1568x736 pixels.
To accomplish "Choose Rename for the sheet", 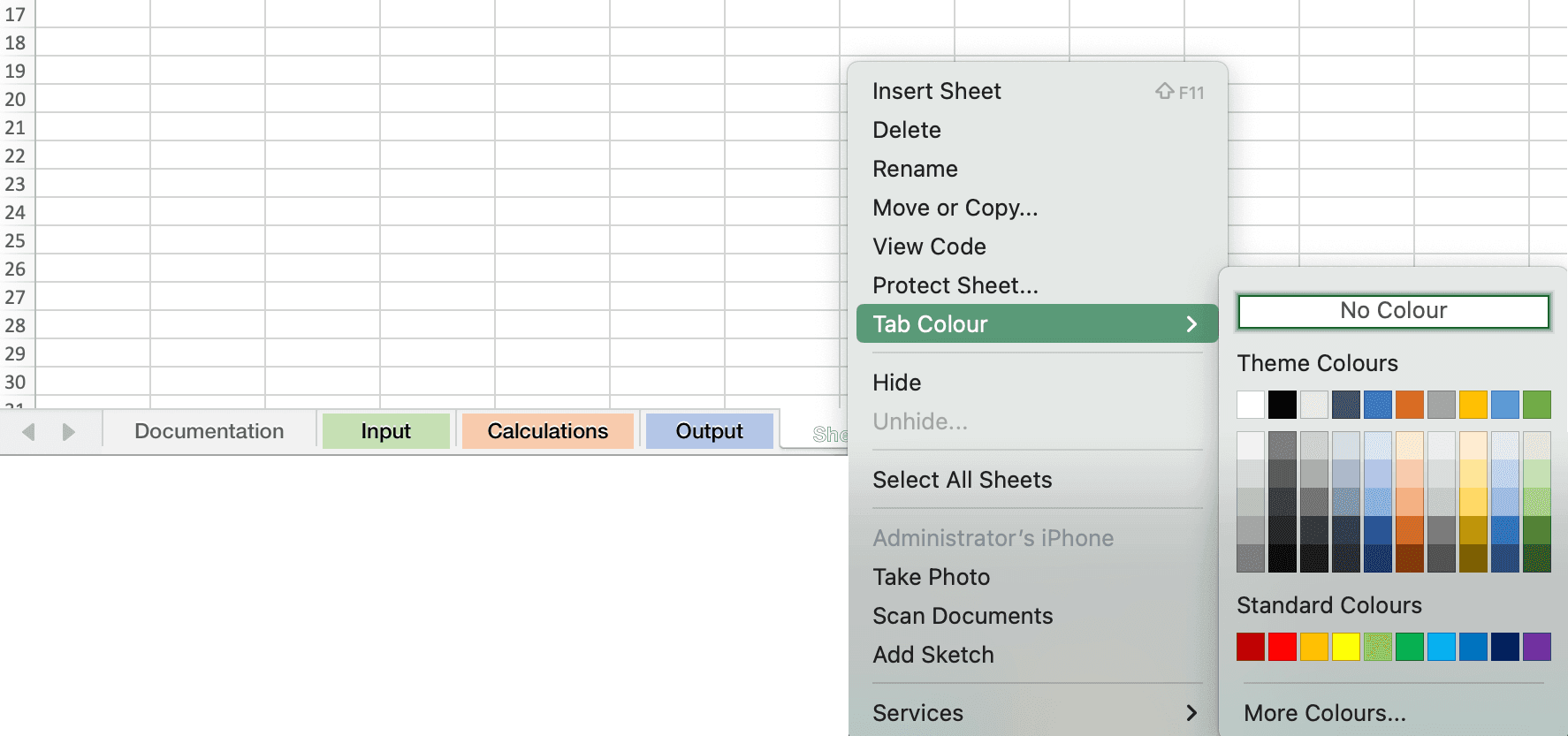I will 915,169.
